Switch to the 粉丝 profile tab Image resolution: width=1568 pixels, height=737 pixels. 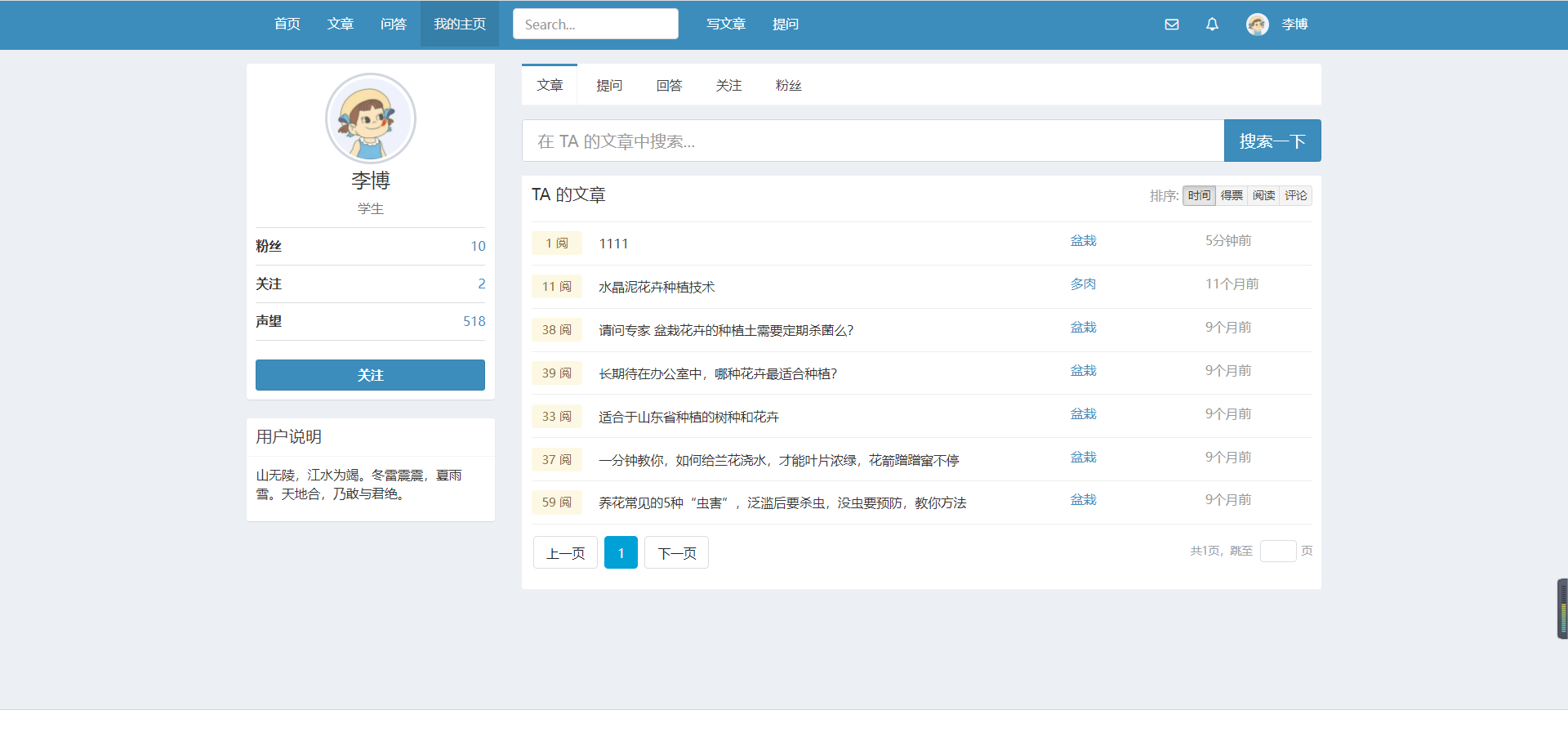point(788,86)
